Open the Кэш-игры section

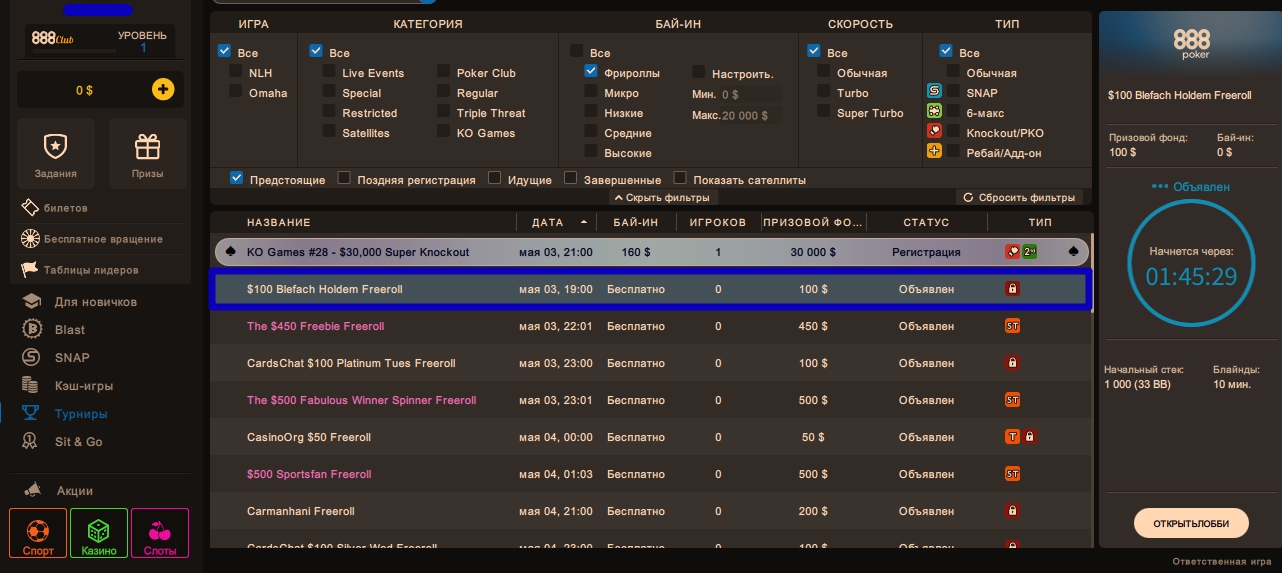[84, 386]
